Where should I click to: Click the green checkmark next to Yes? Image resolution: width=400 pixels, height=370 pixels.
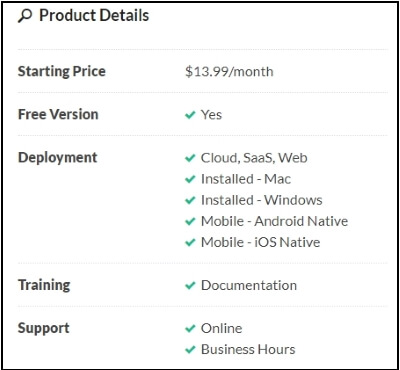190,115
